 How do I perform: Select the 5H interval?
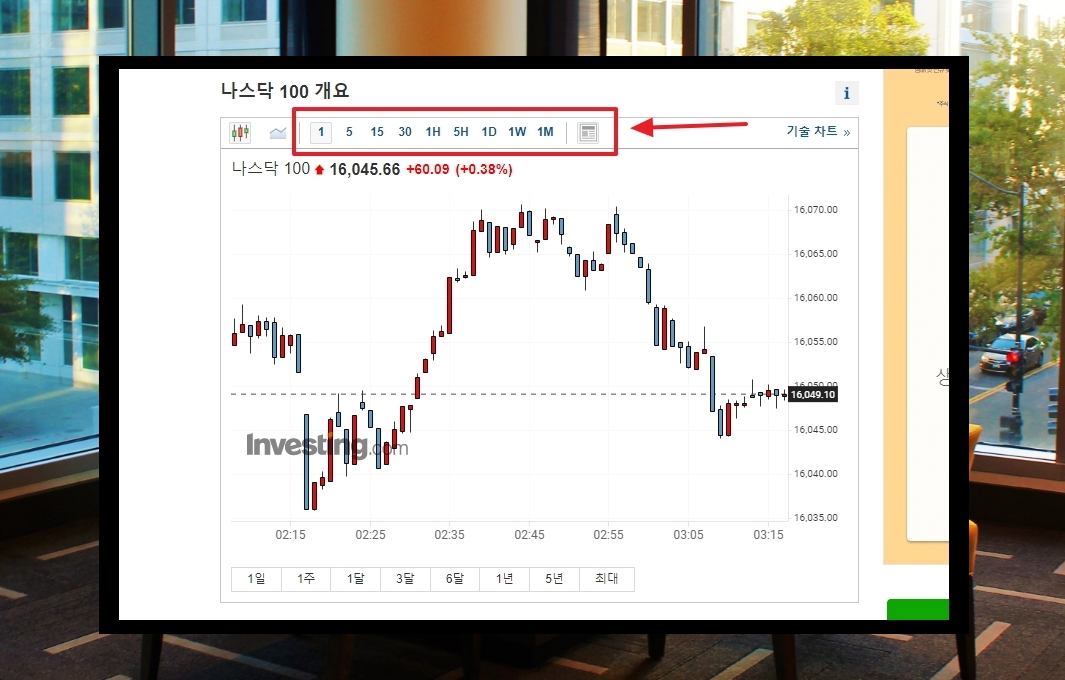[461, 132]
